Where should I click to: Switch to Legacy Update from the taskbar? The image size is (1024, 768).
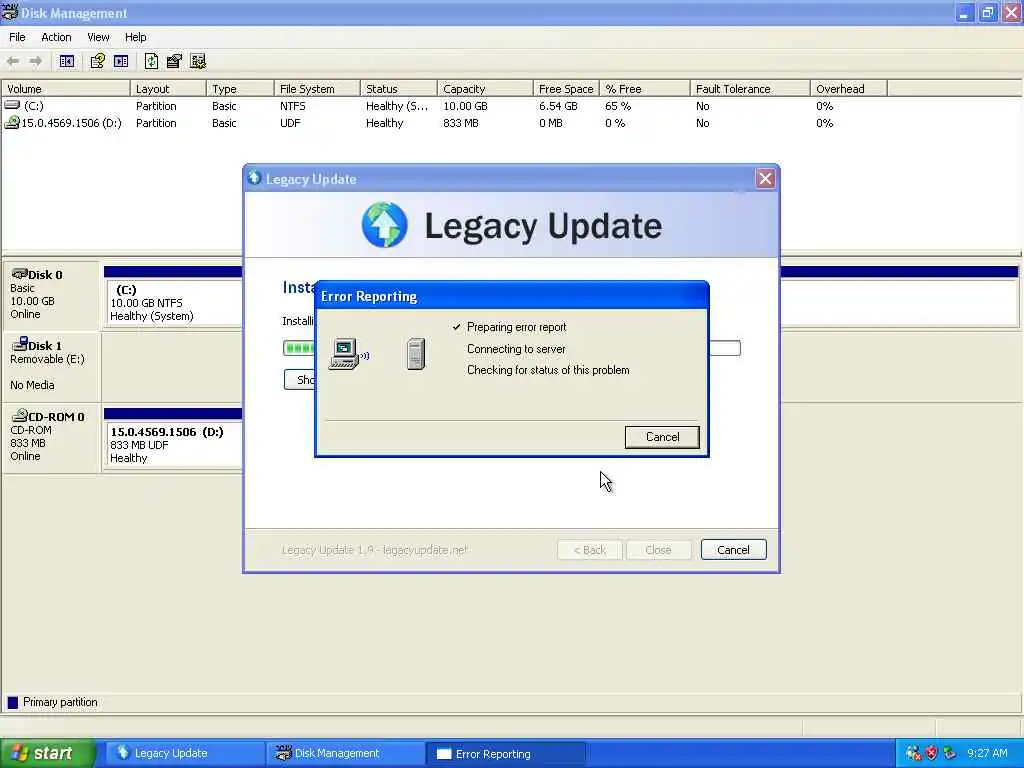tap(183, 754)
